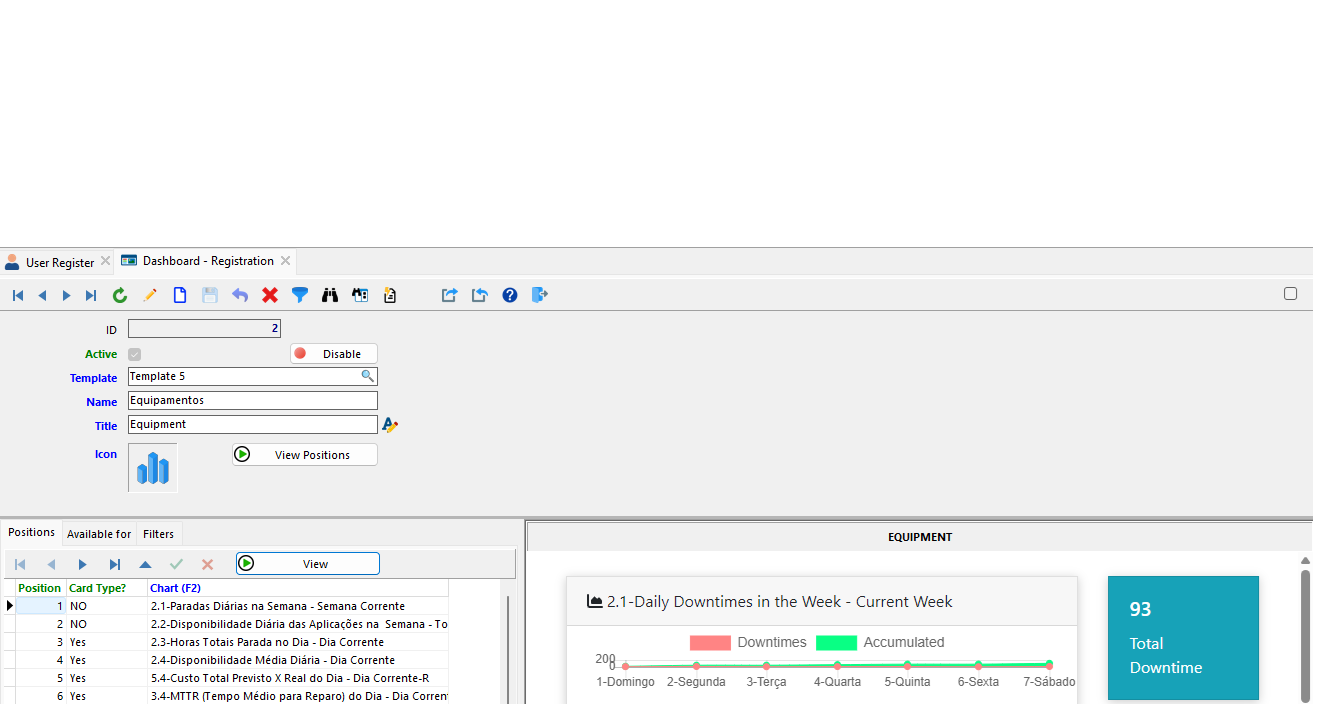Click the Exit door icon on the toolbar
Screen dimensions: 1339x704
point(540,295)
